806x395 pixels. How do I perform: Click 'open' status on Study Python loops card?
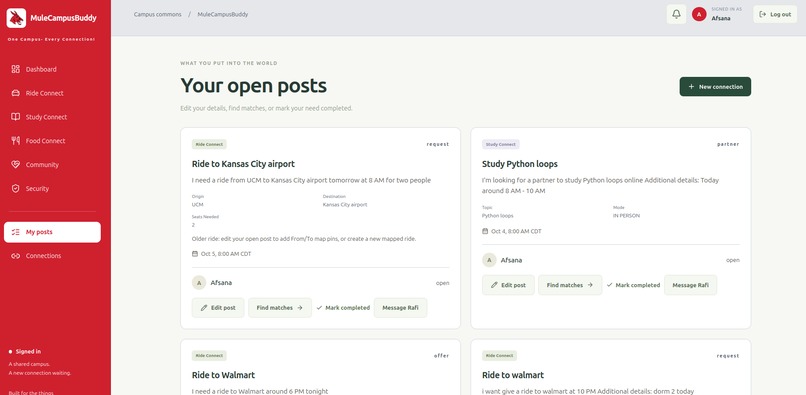pyautogui.click(x=733, y=260)
